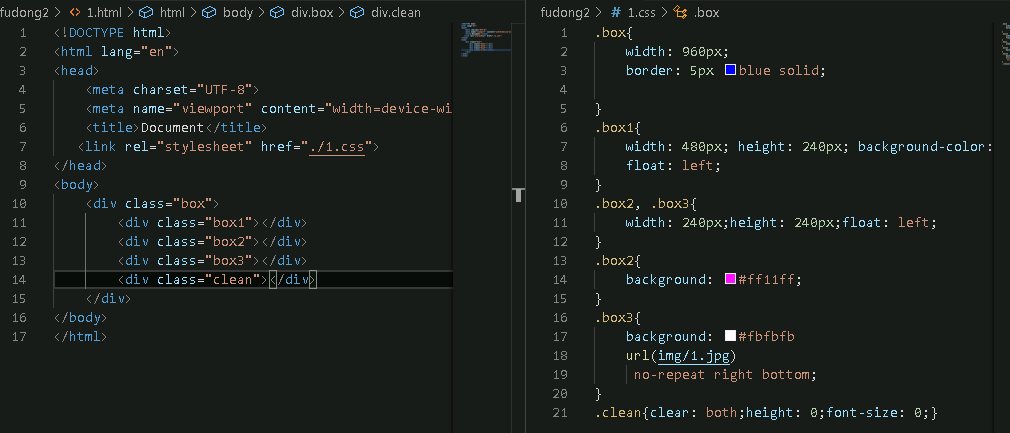Click the .box2, .box3 selector
The image size is (1010, 433).
tap(642, 204)
